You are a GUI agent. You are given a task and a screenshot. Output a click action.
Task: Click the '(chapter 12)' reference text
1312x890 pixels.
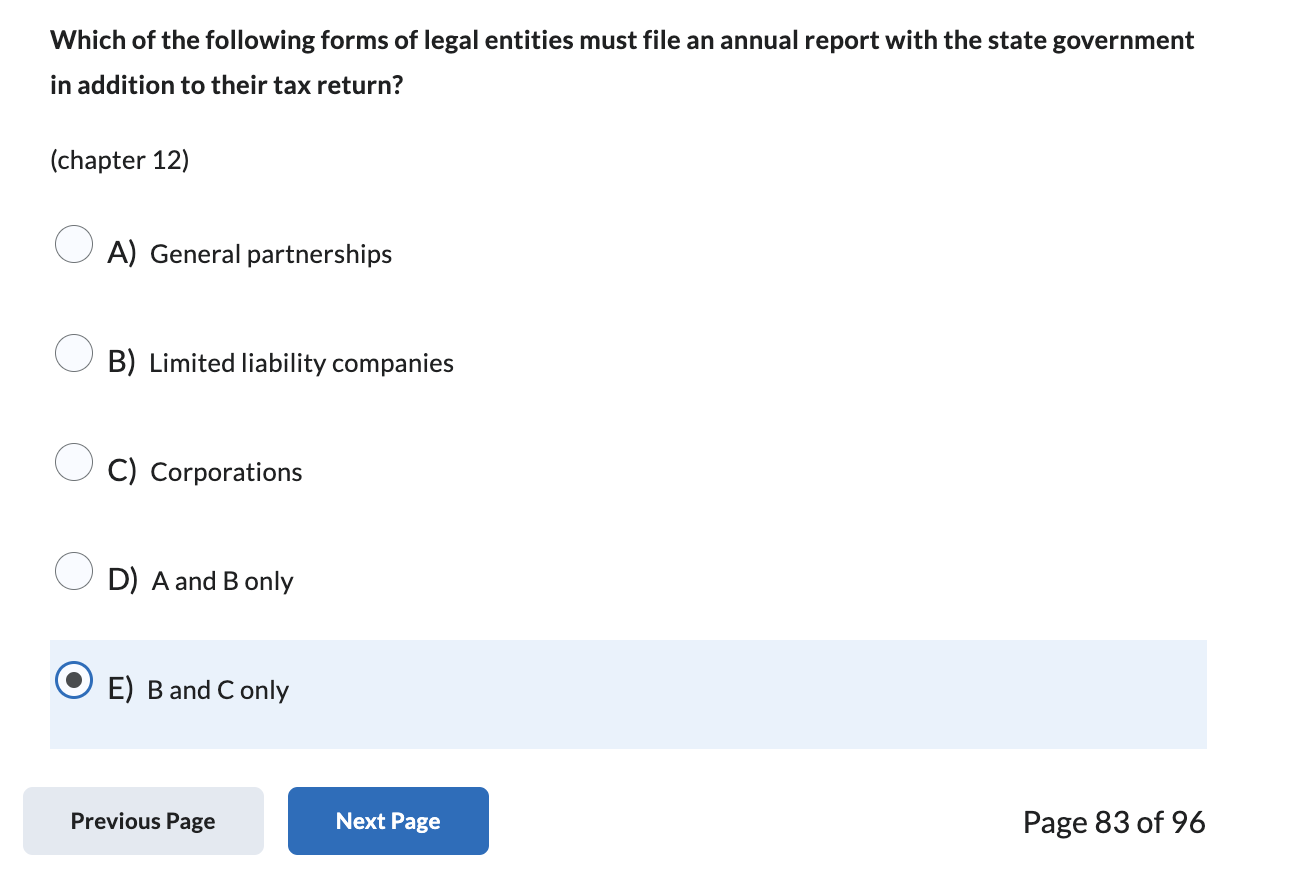pos(119,161)
